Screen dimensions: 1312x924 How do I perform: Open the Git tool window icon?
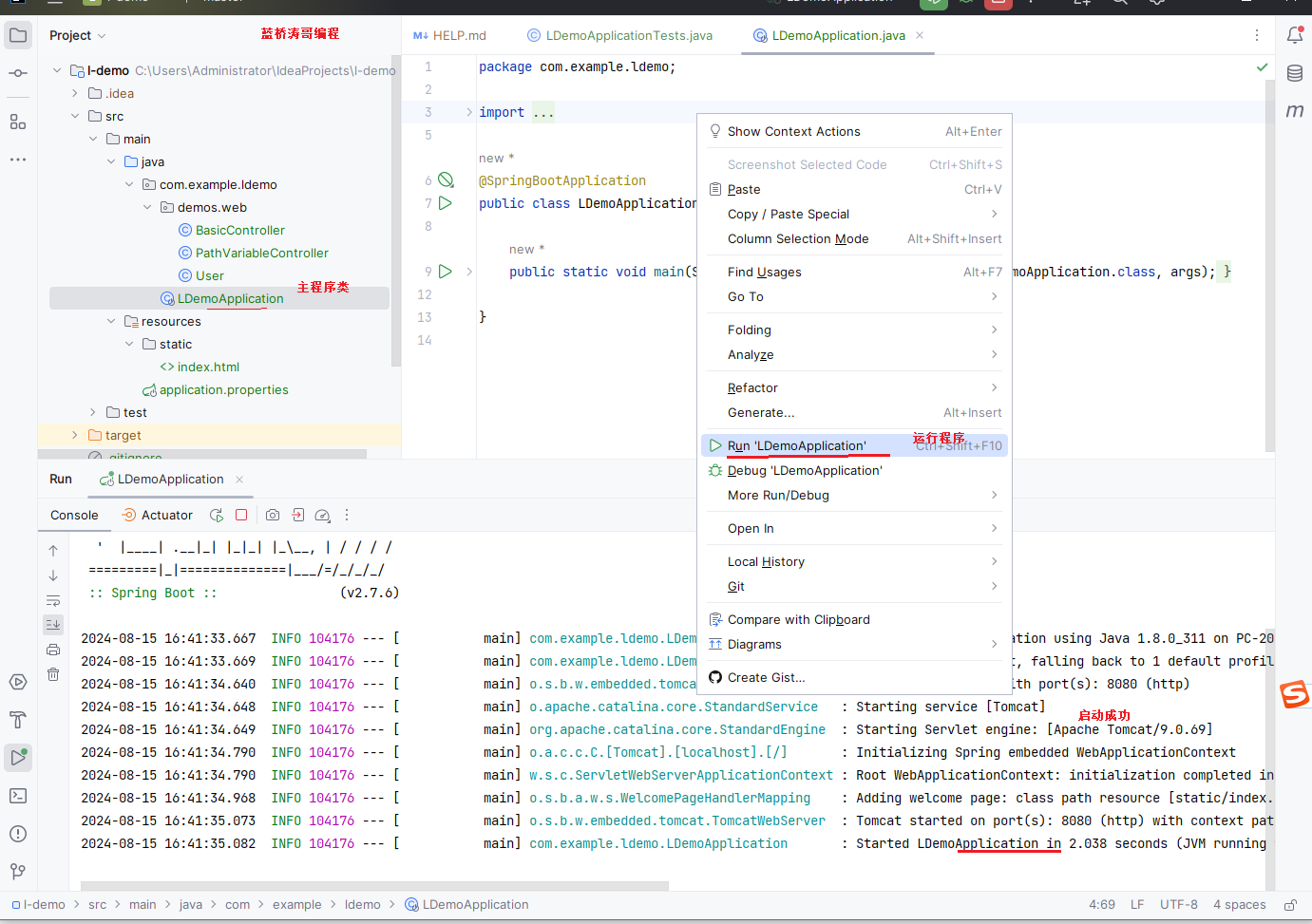click(18, 871)
